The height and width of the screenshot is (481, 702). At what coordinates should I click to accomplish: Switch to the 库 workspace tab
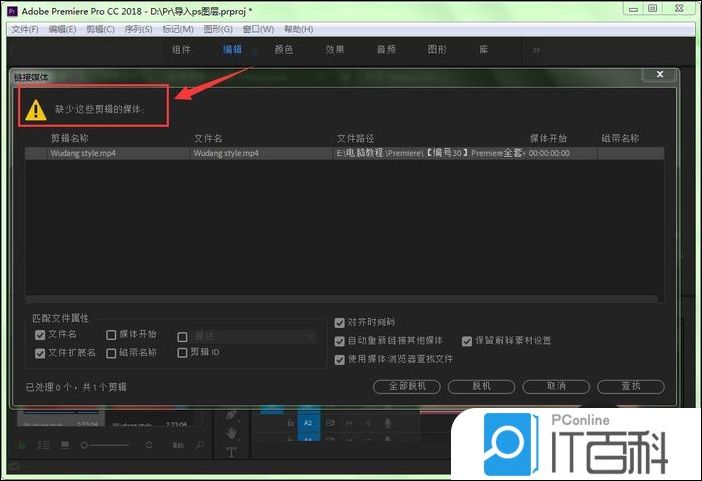tap(484, 50)
